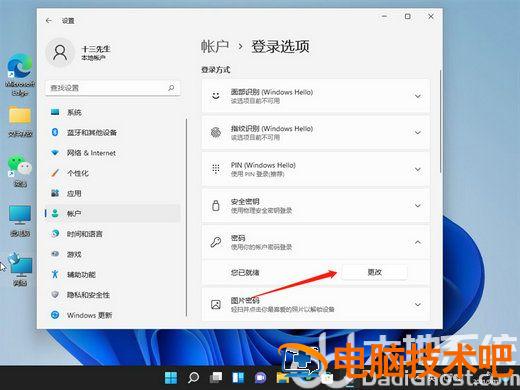Click the security key lock icon
This screenshot has height=390, width=520.
click(216, 205)
